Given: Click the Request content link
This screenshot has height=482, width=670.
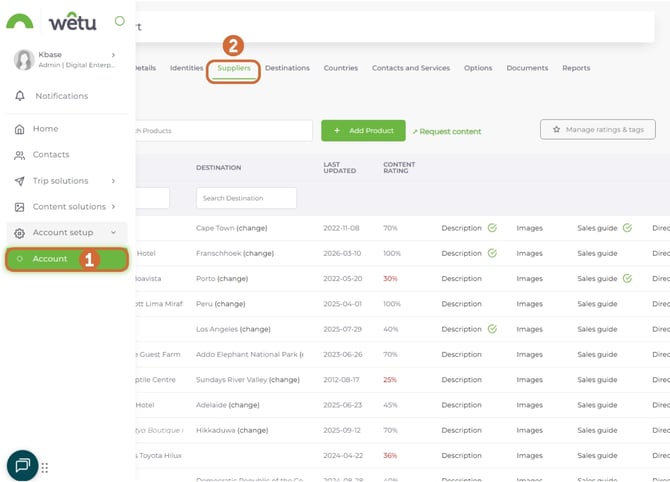Looking at the screenshot, I should pos(447,131).
